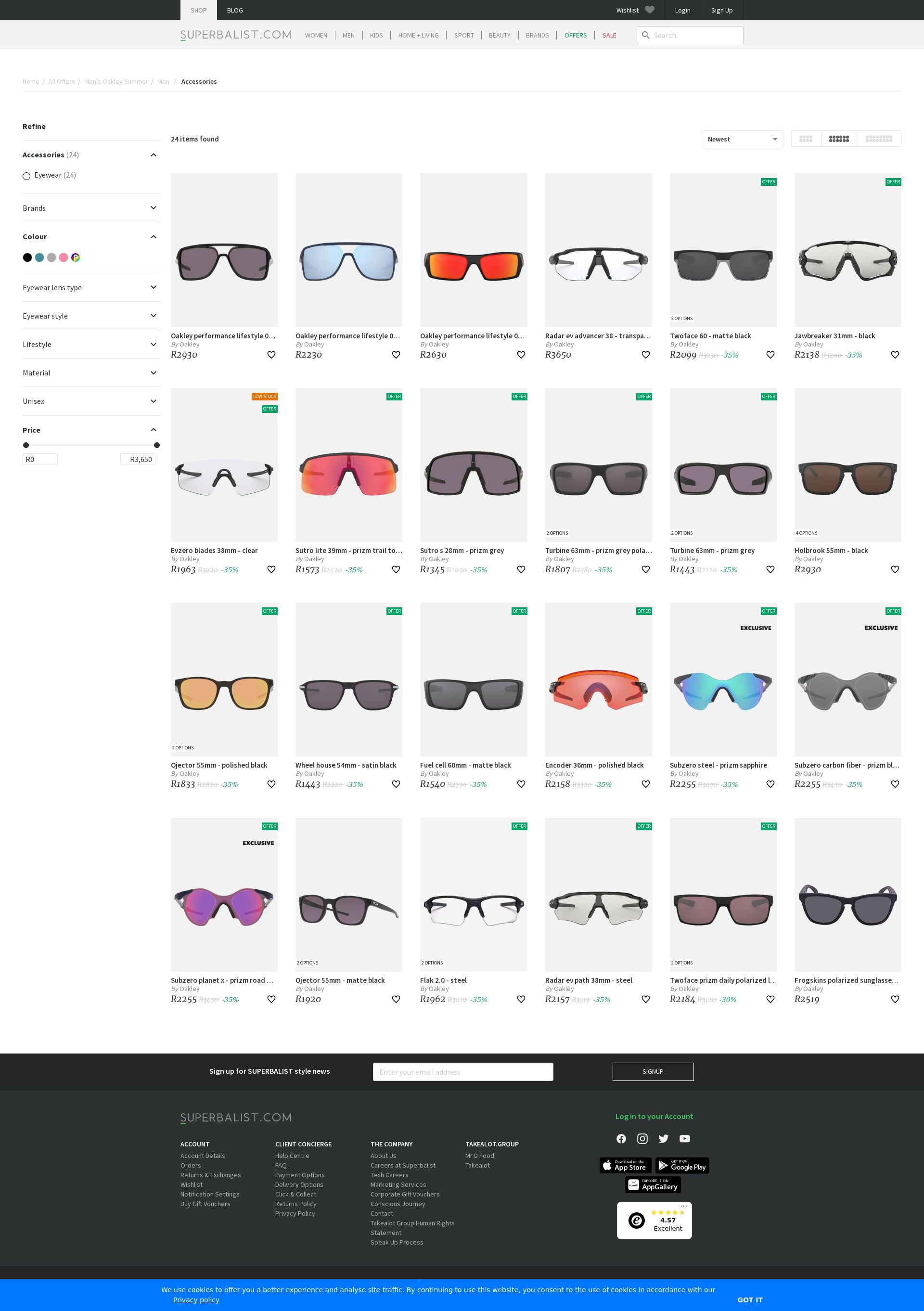924x1311 pixels.
Task: Click the Login link in header
Action: point(682,10)
